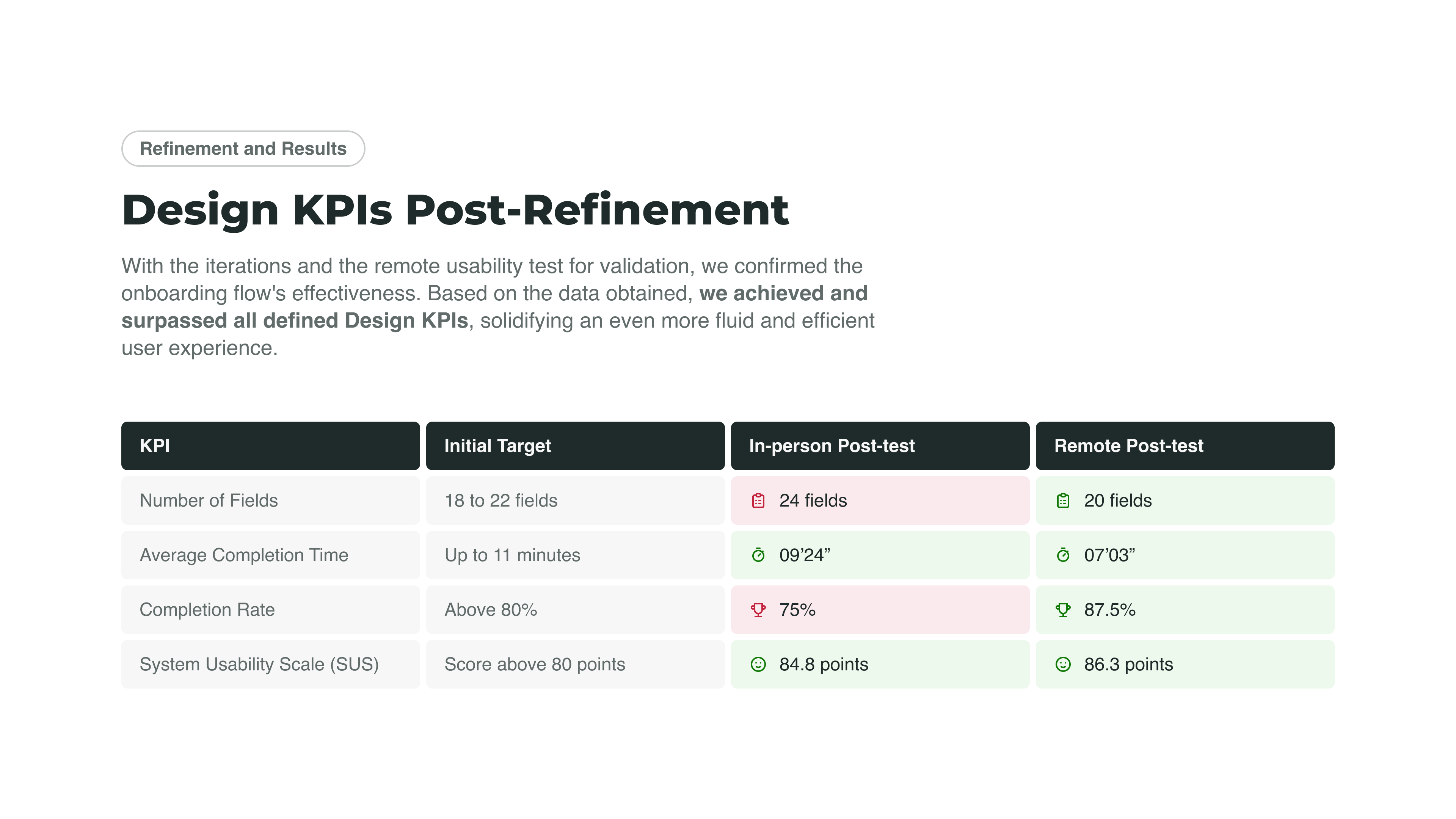The height and width of the screenshot is (819, 1456).
Task: Click the Score above 80 points cell
Action: (535, 664)
